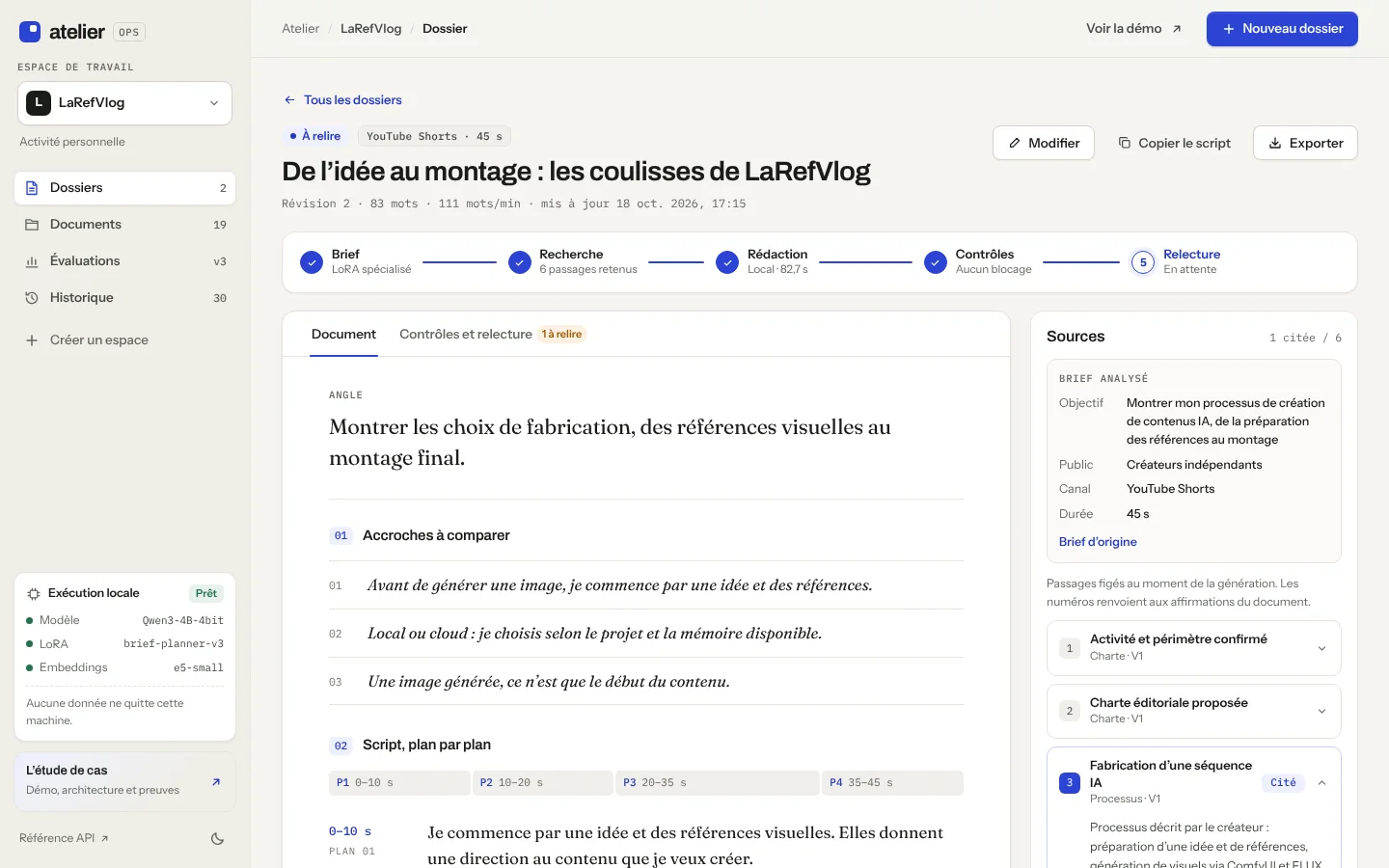Click the plus icon beside Créer un espace
This screenshot has height=868, width=1389.
(32, 340)
